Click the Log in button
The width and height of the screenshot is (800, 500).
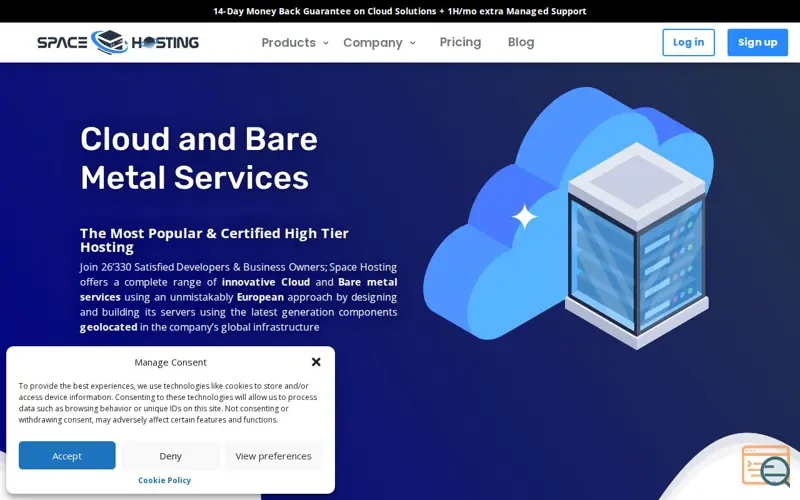[x=688, y=42]
